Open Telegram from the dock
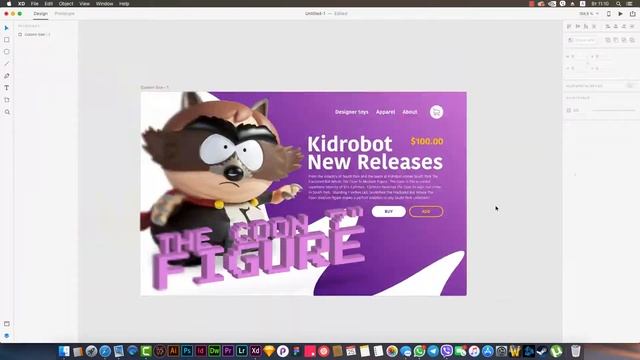Image resolution: width=640 pixels, height=360 pixels. coord(433,351)
